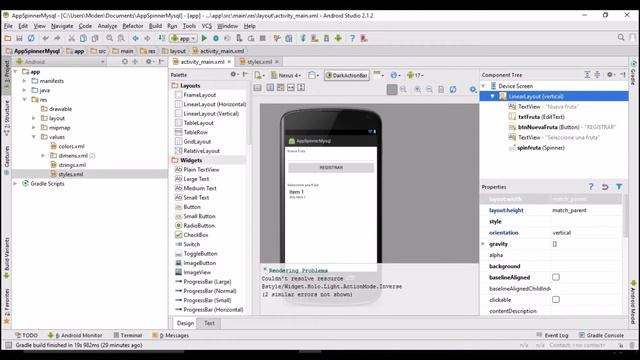Select the Design tab below preview
The image size is (640, 360).
185,323
